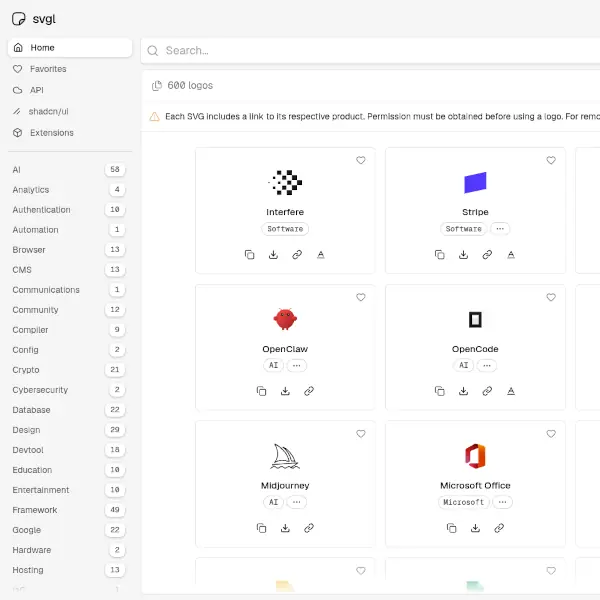
Task: Expand more categories on OpenClaw card
Action: 297,365
